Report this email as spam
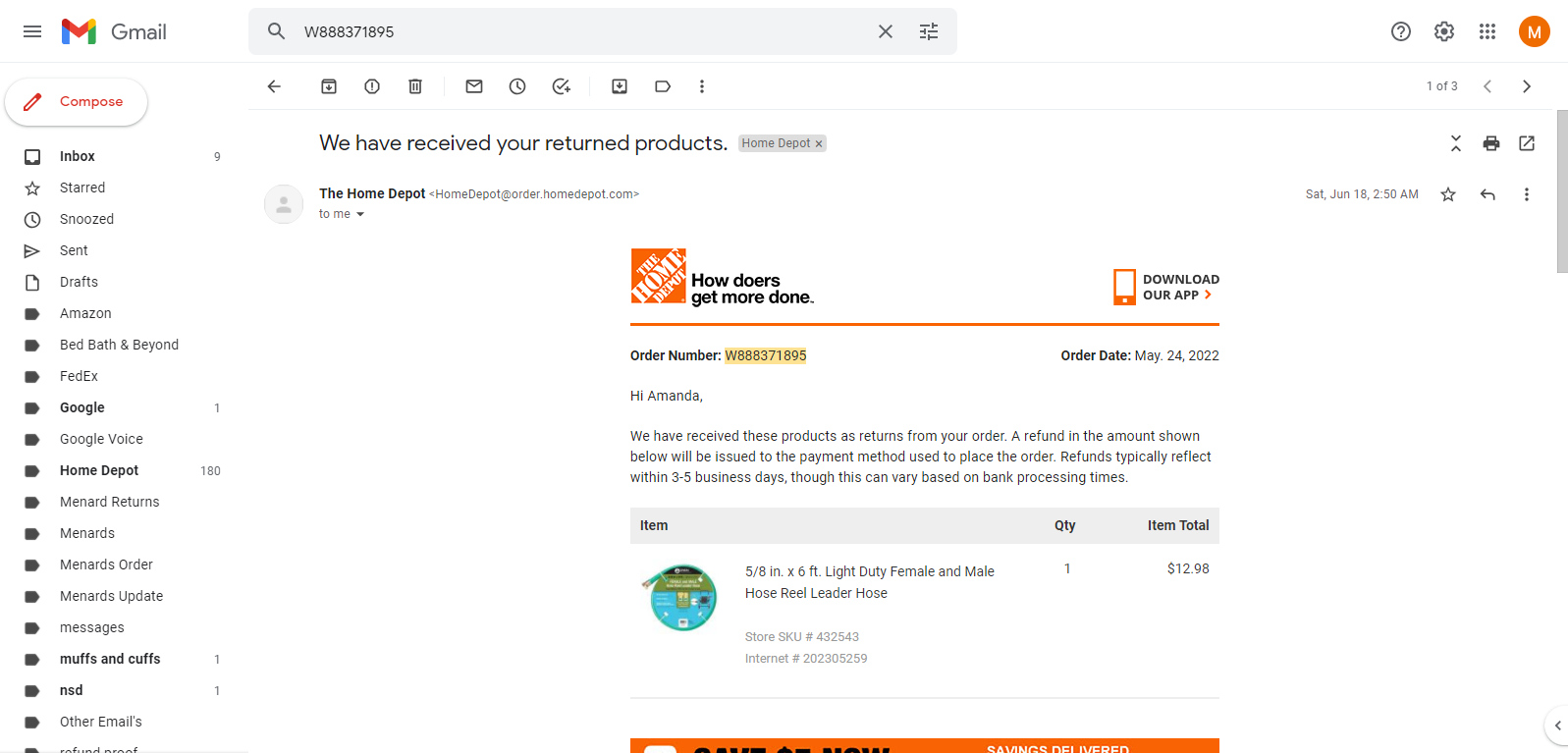The height and width of the screenshot is (753, 1568). [372, 86]
